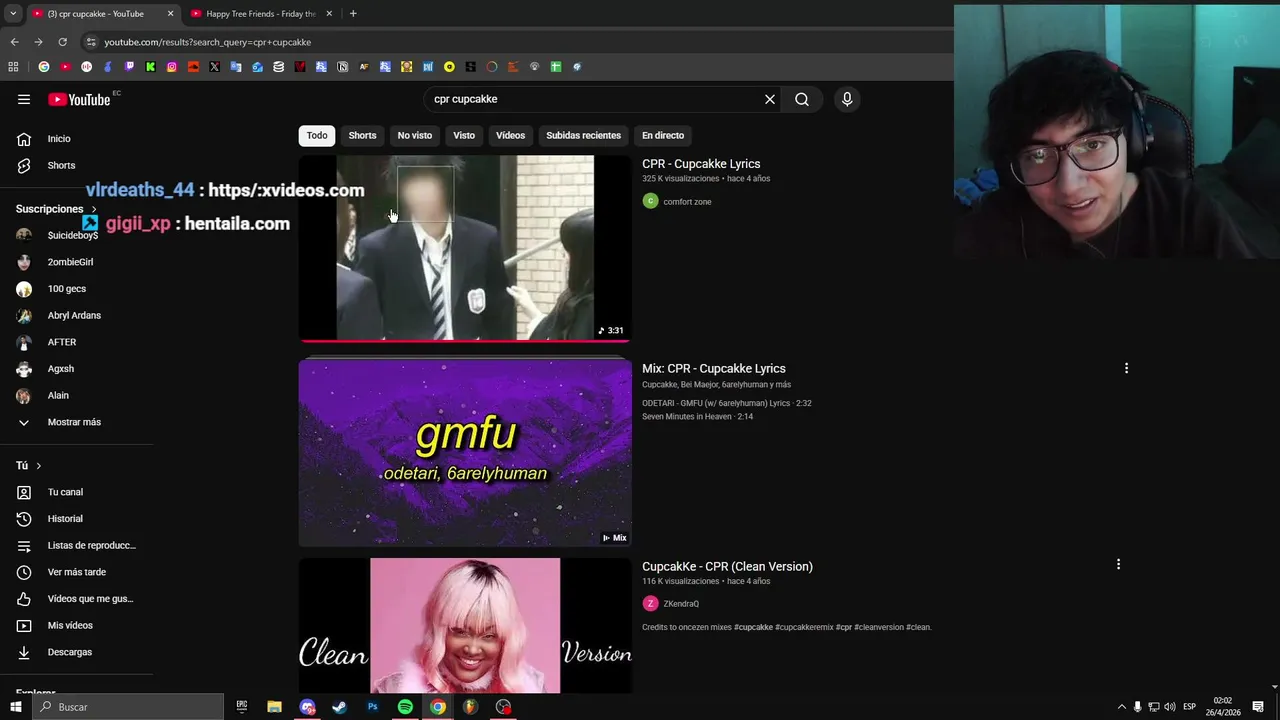Screen dimensions: 1280x720
Task: Open the Kick bookmark
Action: pyautogui.click(x=150, y=67)
